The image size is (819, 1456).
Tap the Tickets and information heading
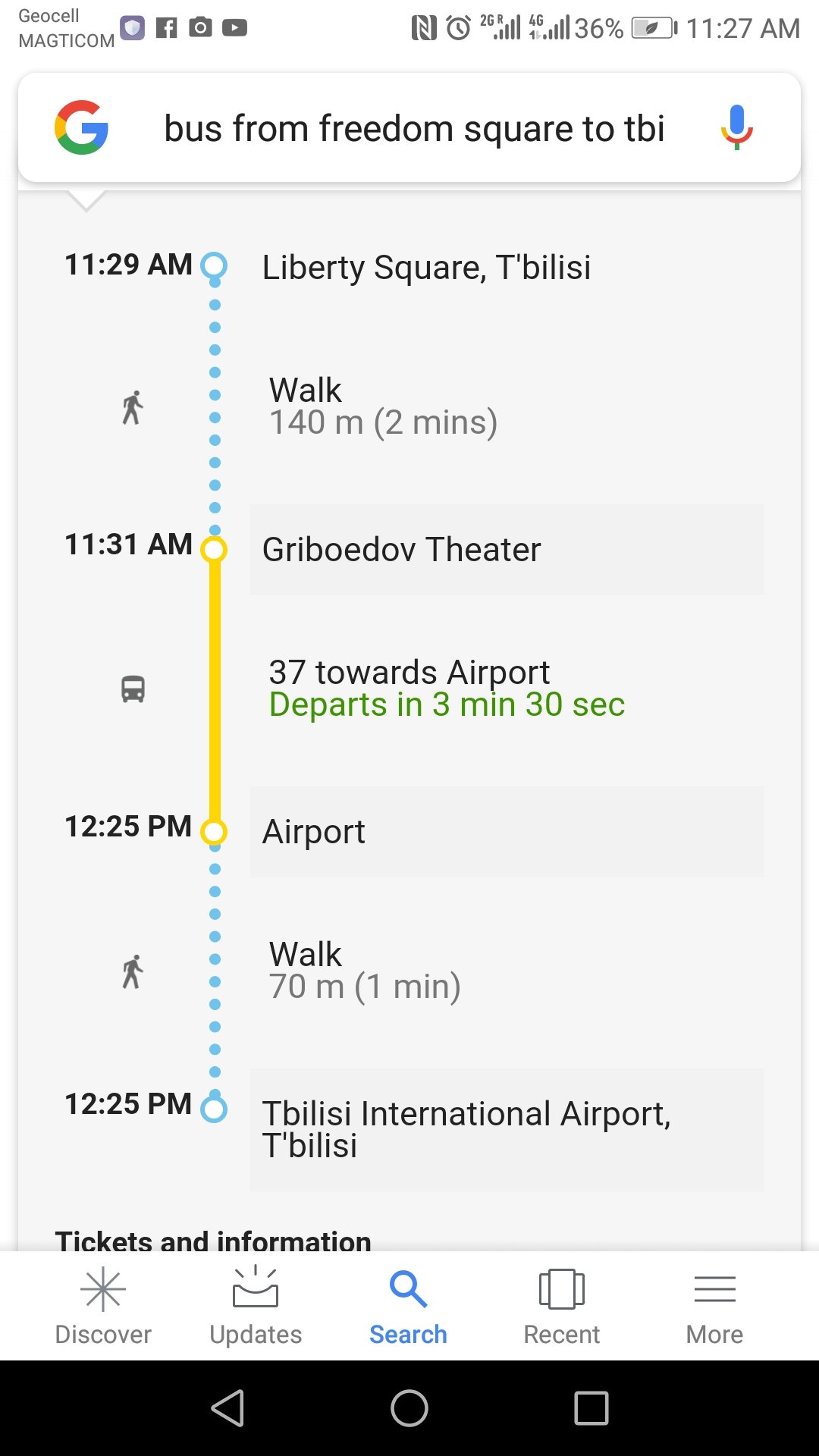[213, 1241]
